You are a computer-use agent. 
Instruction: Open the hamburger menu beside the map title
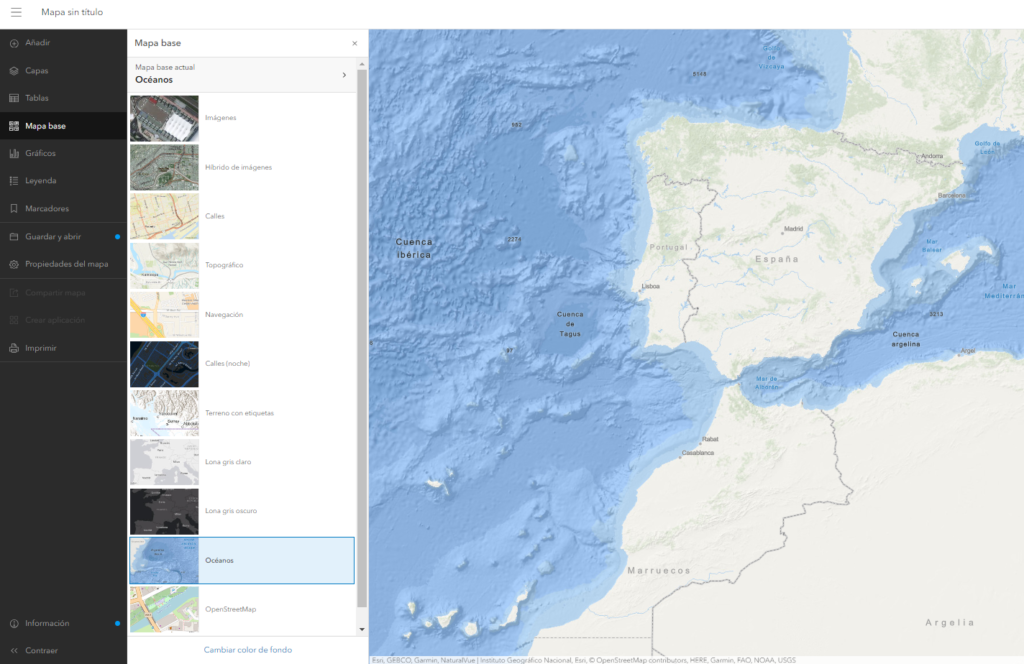point(15,11)
